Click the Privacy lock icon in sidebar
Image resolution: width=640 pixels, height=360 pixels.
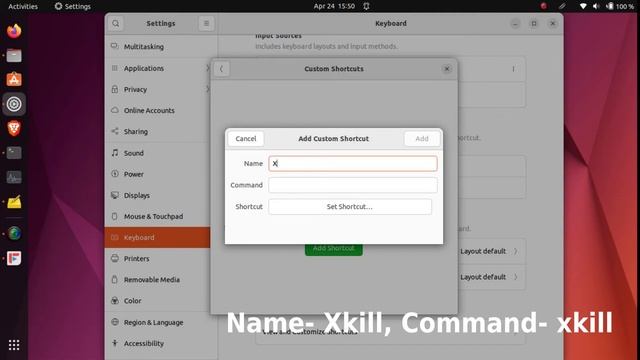pyautogui.click(x=115, y=89)
